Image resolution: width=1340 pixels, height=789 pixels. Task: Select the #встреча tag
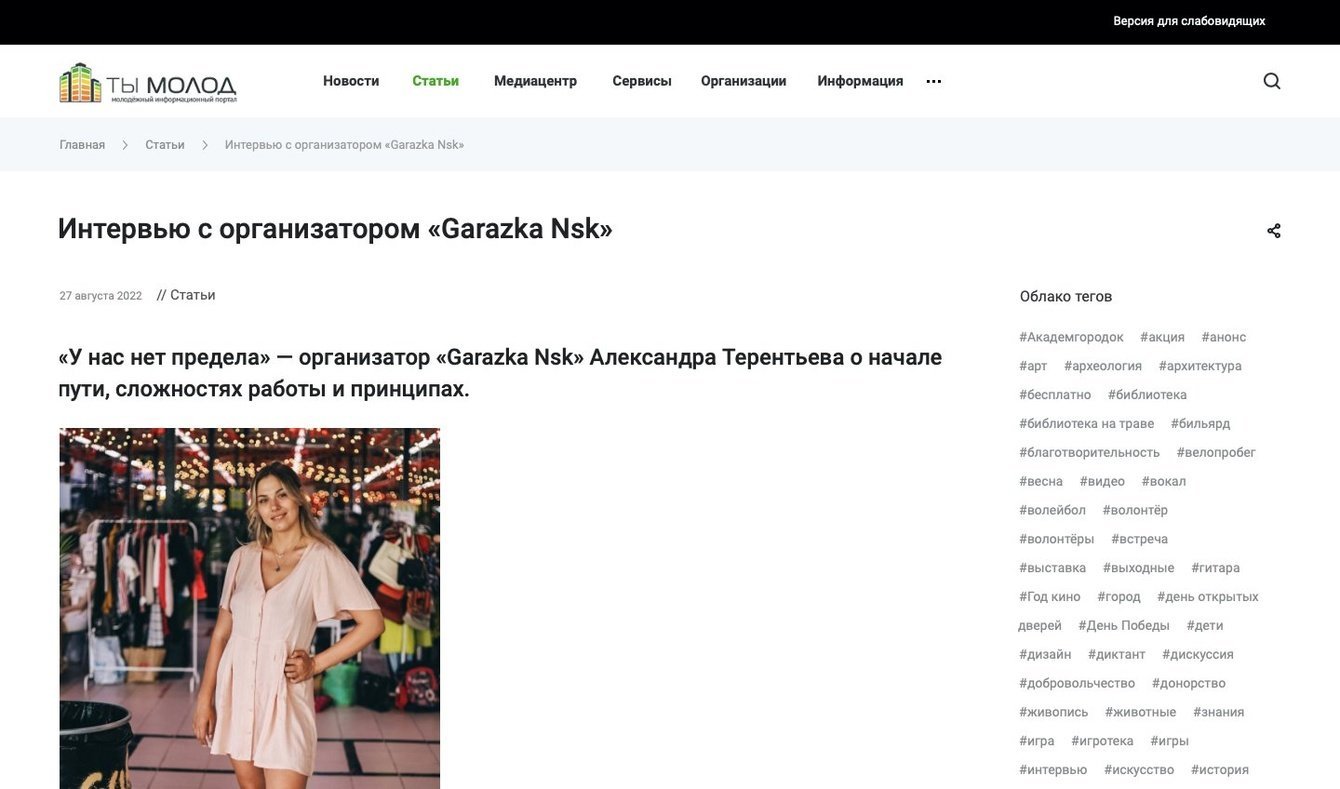[x=1140, y=540]
